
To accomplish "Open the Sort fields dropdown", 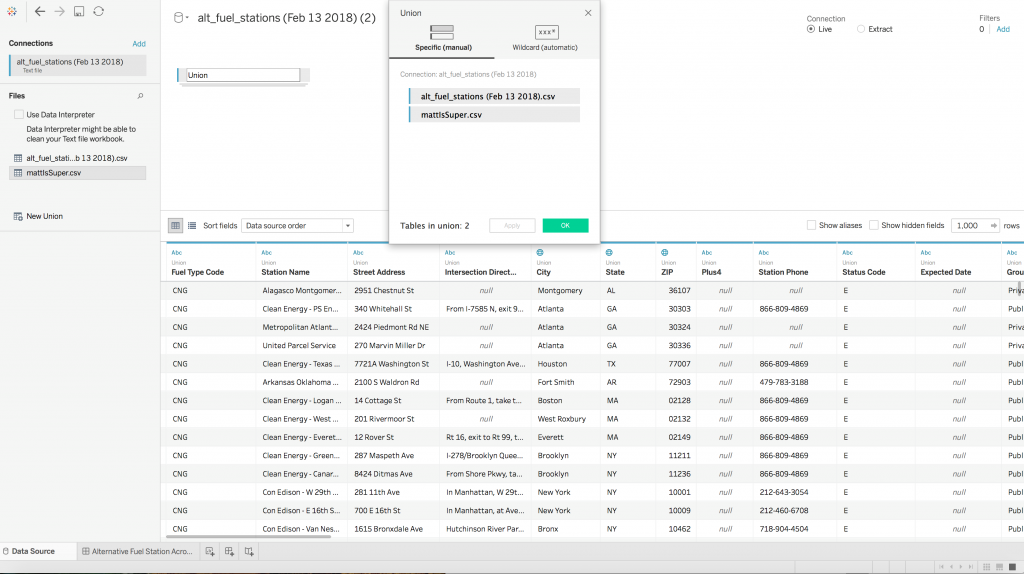I will [297, 225].
